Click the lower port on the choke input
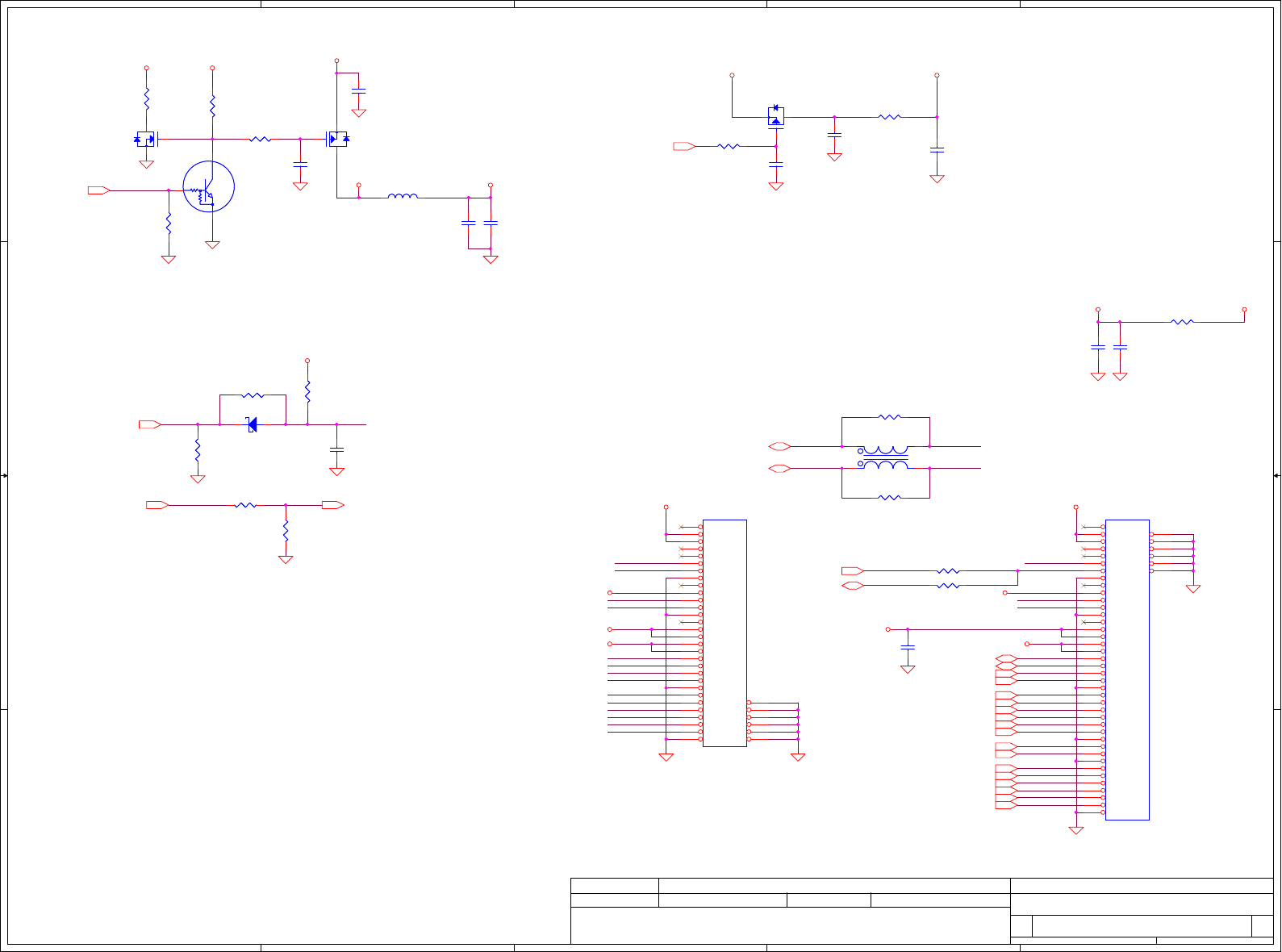This screenshot has width=1282, height=952. (x=779, y=468)
